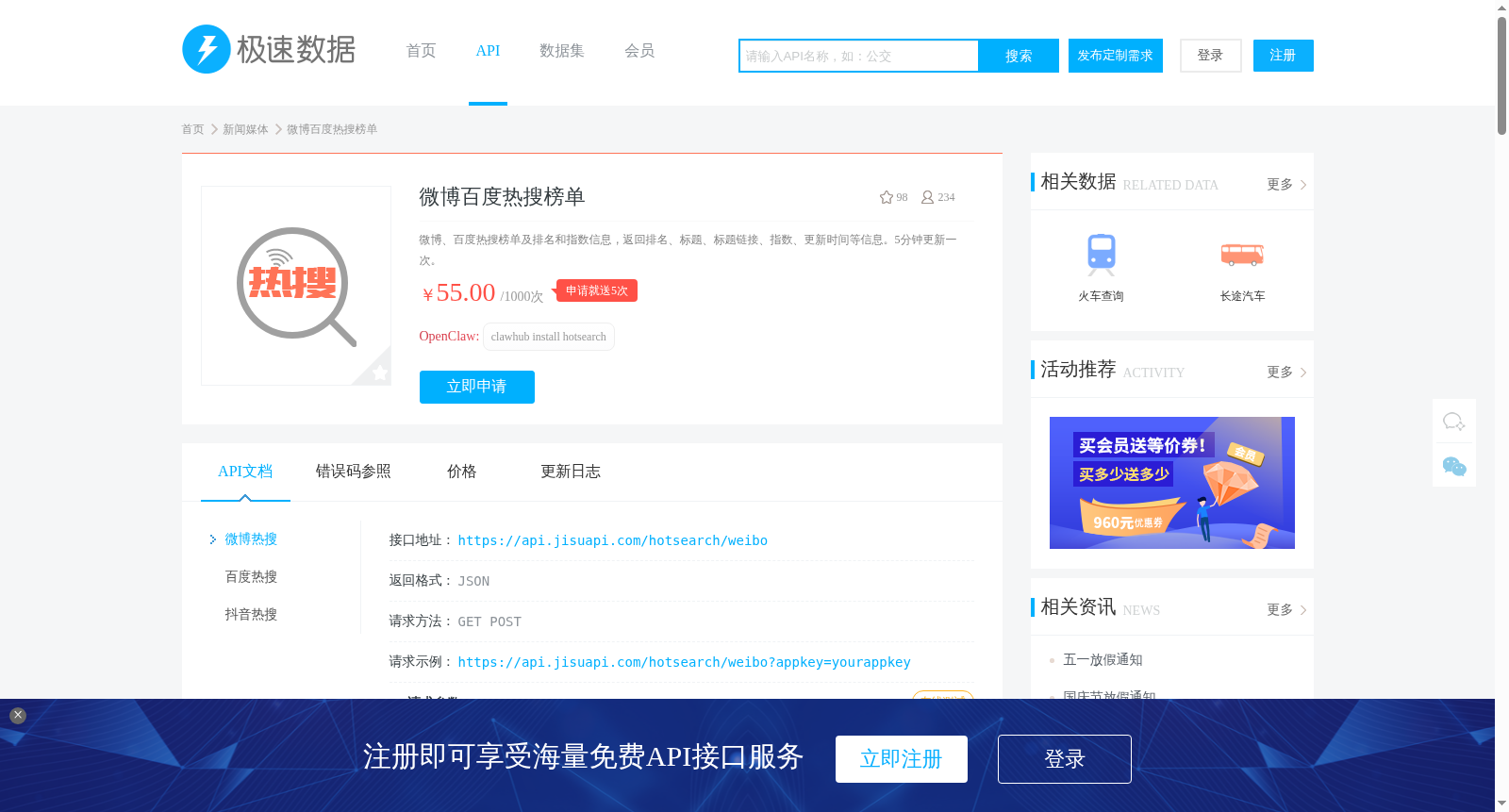Click the online chat bubble icon
The image size is (1509, 812).
tap(1454, 422)
